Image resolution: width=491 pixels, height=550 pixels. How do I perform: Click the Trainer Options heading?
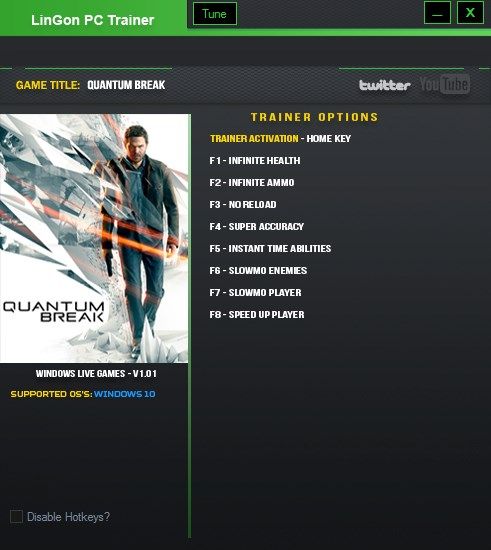(314, 117)
